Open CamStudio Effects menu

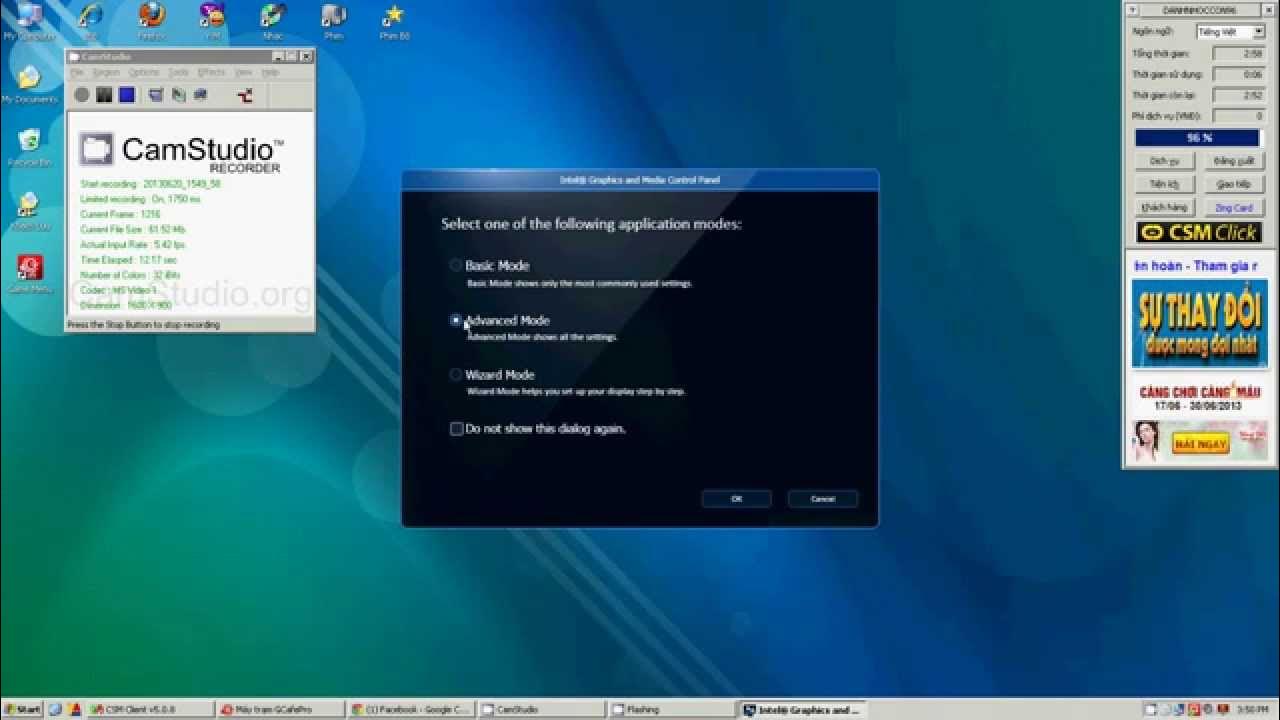pyautogui.click(x=211, y=72)
